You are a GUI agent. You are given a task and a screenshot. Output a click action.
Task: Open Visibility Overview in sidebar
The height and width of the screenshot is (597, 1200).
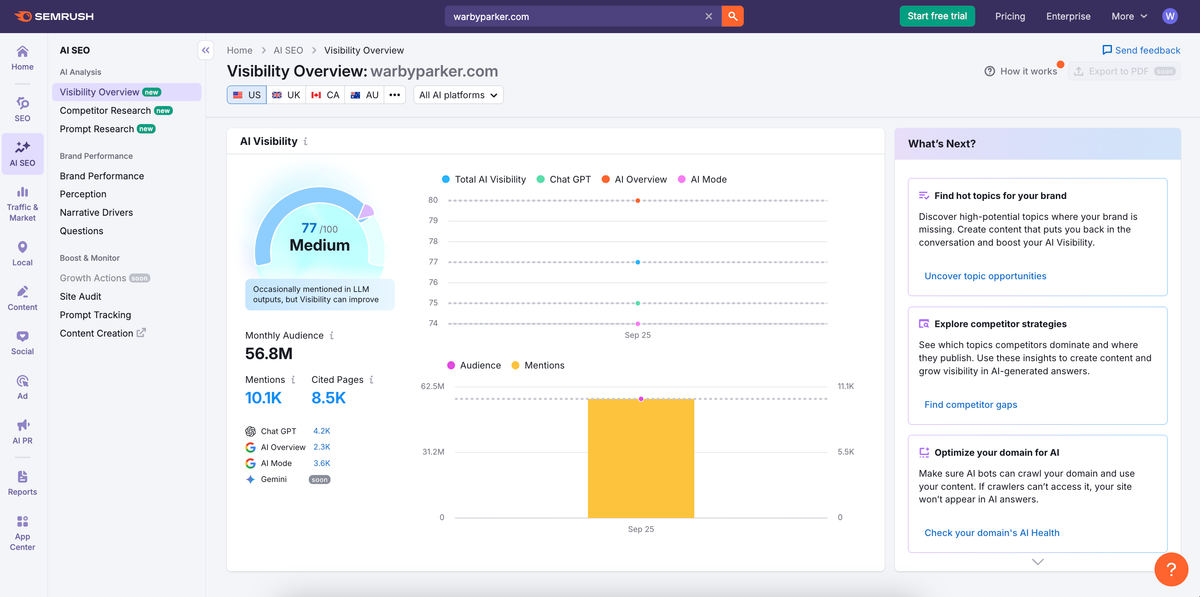(x=126, y=92)
